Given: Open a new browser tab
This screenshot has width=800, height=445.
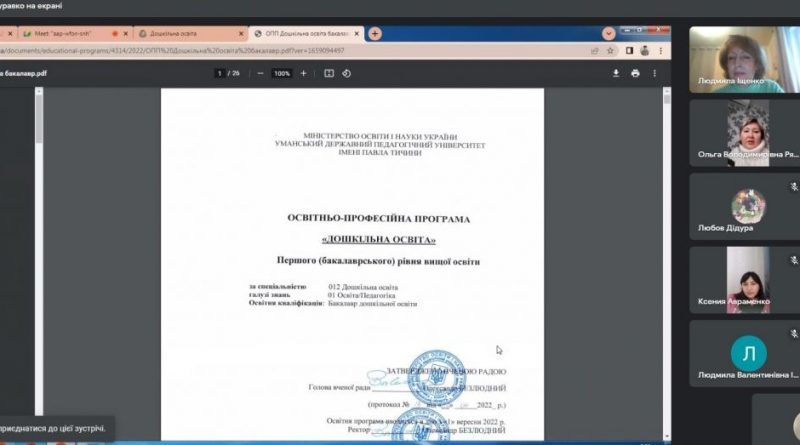Looking at the screenshot, I should (375, 34).
